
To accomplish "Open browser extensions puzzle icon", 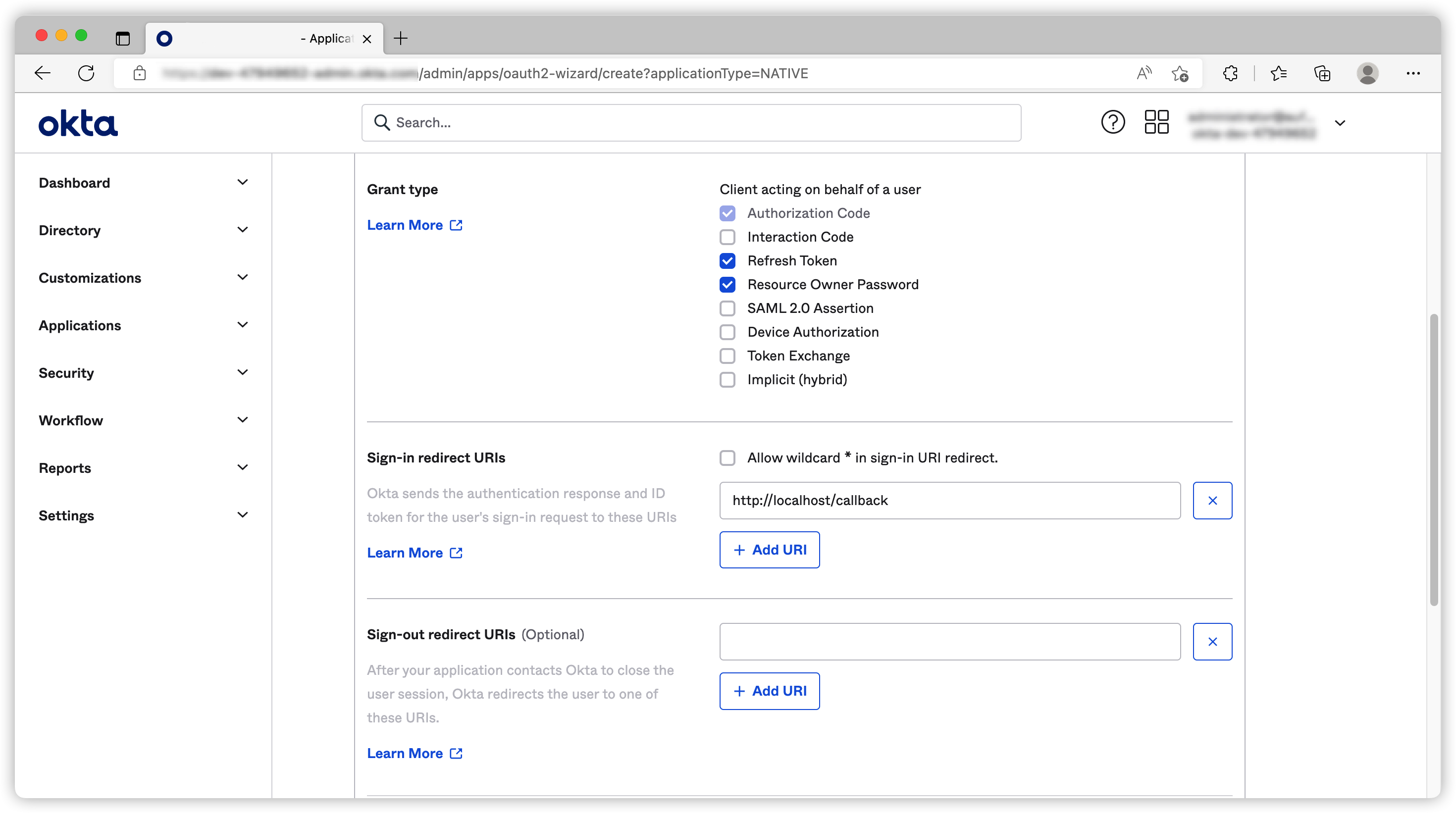I will pyautogui.click(x=1230, y=73).
